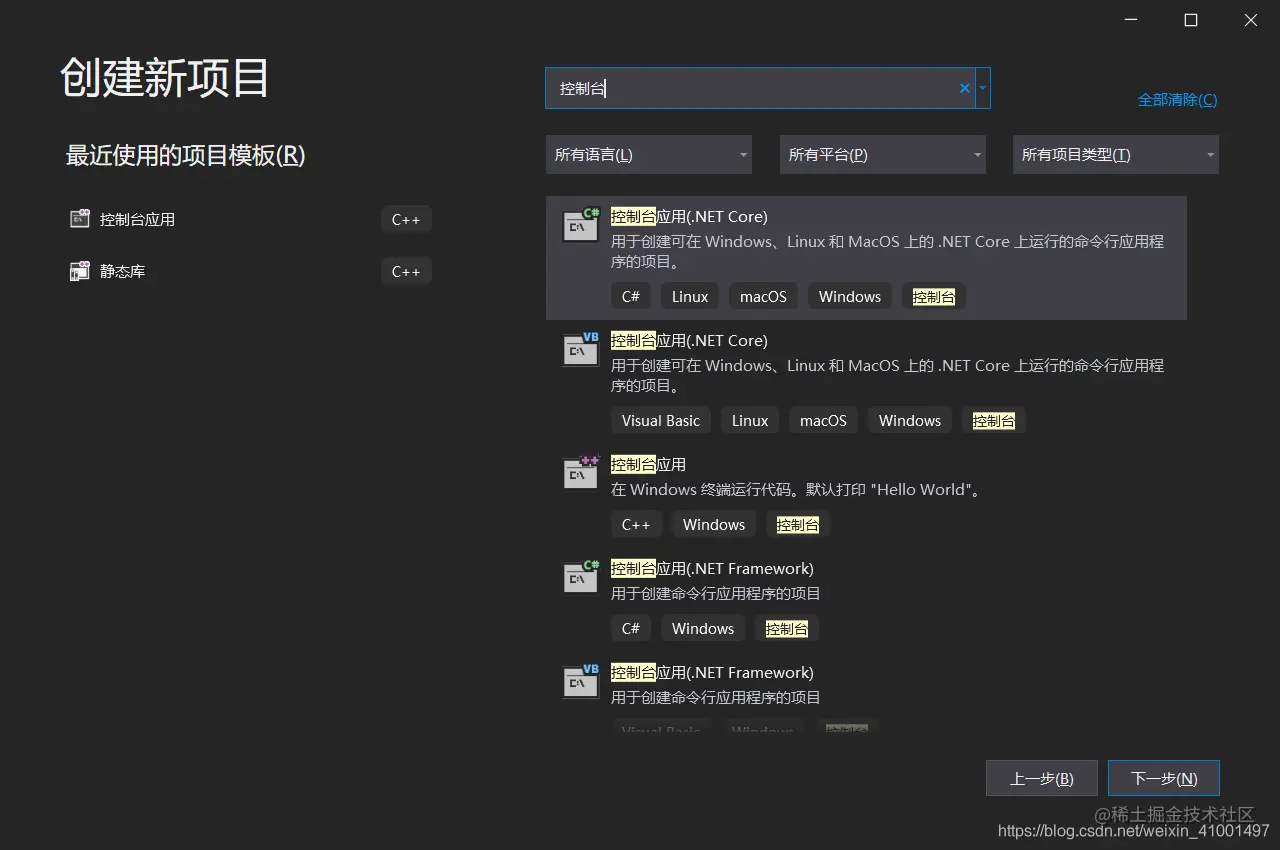Open the 所有语言(L) dropdown
Screen dimensions: 1280x850
tap(648, 154)
